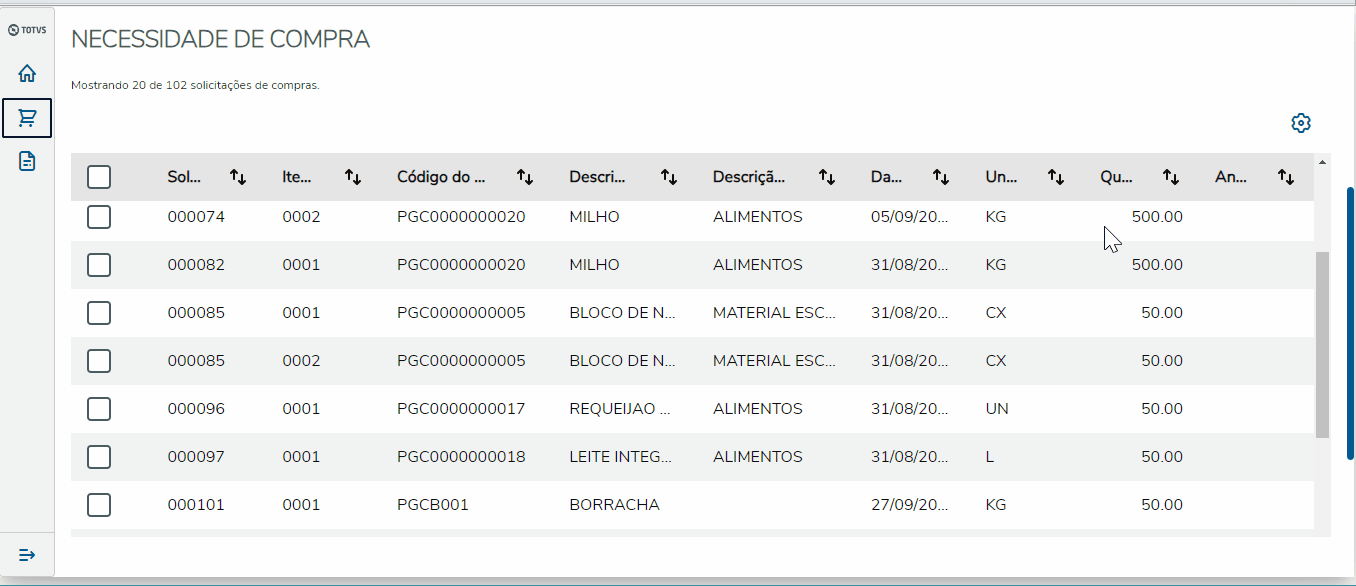Click the LEITE INTEG... description cell
This screenshot has width=1356, height=586.
[620, 457]
